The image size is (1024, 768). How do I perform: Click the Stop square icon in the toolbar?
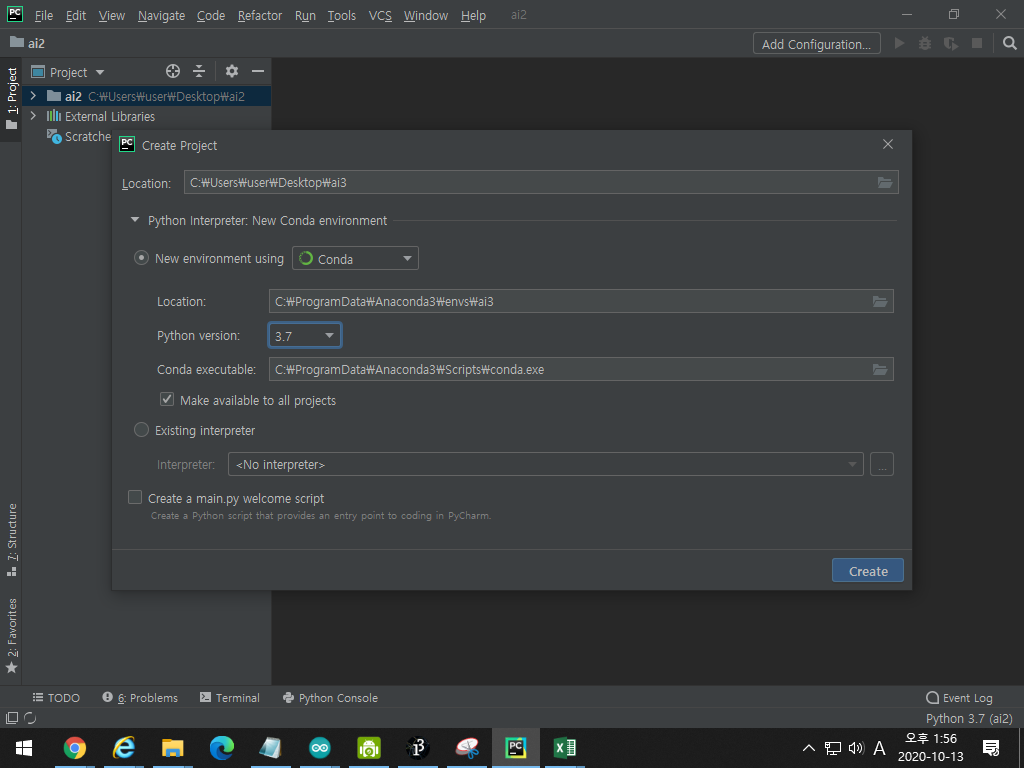pyautogui.click(x=977, y=43)
